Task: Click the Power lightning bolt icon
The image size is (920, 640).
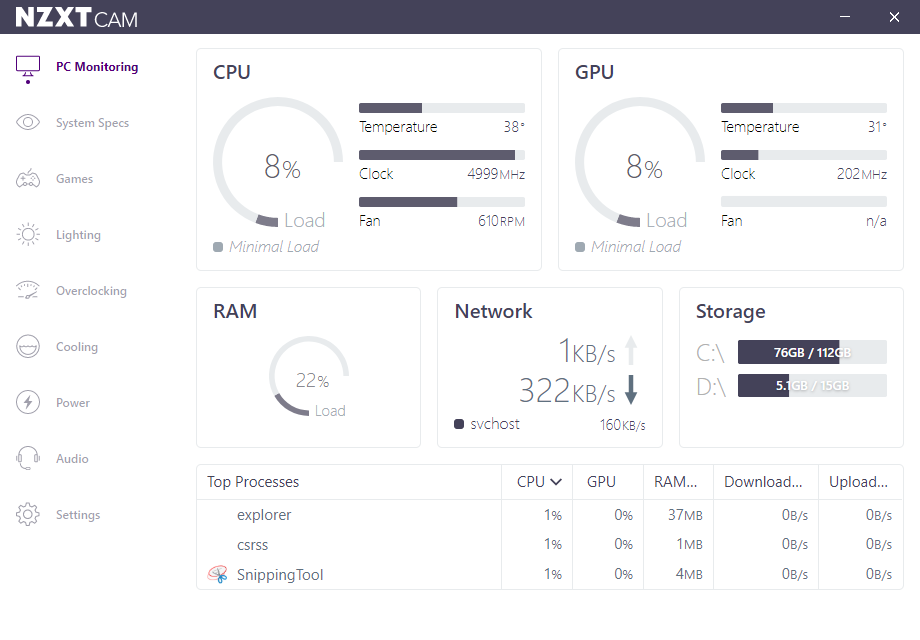Action: [x=28, y=402]
